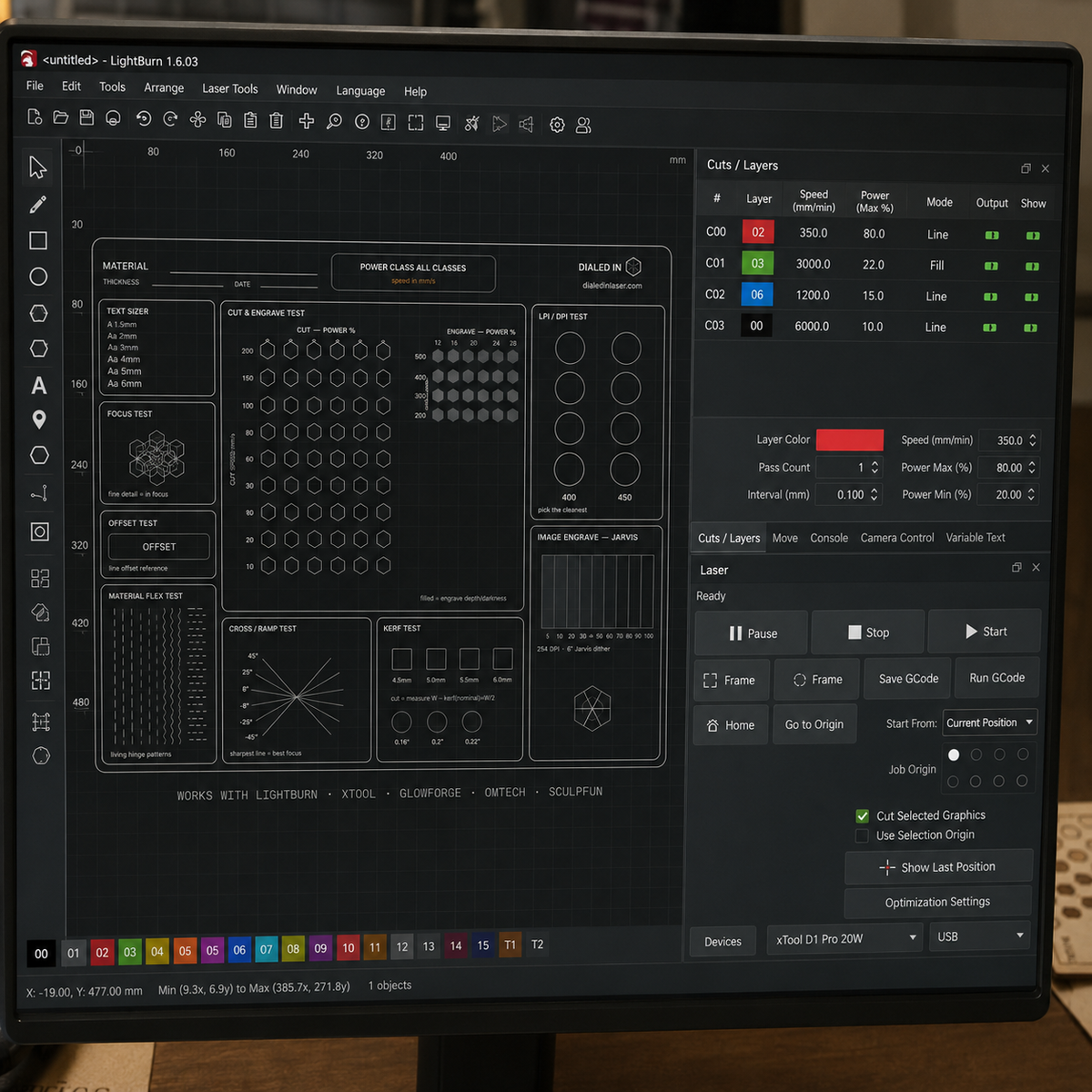Click the Save GCode button
Viewport: 1092px width, 1092px height.
tap(908, 679)
